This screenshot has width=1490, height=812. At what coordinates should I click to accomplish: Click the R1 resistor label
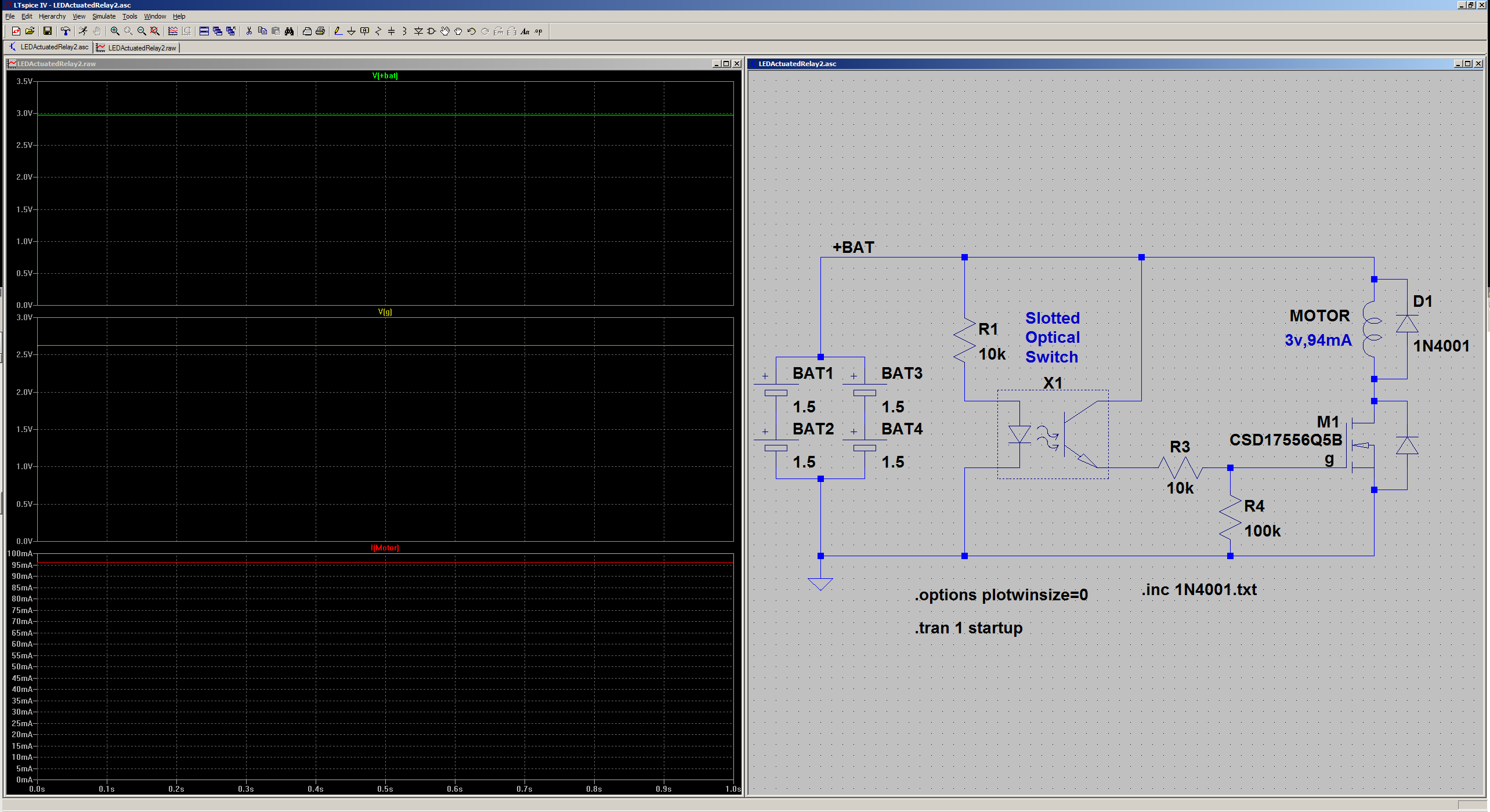[x=988, y=329]
